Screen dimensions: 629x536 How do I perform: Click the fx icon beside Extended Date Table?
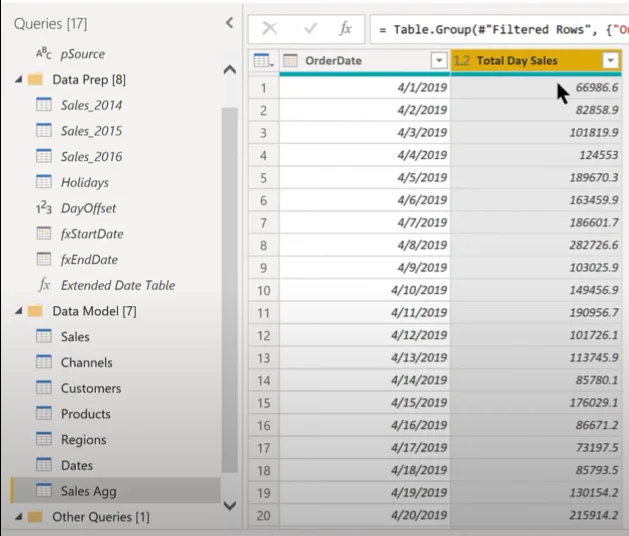pos(44,285)
